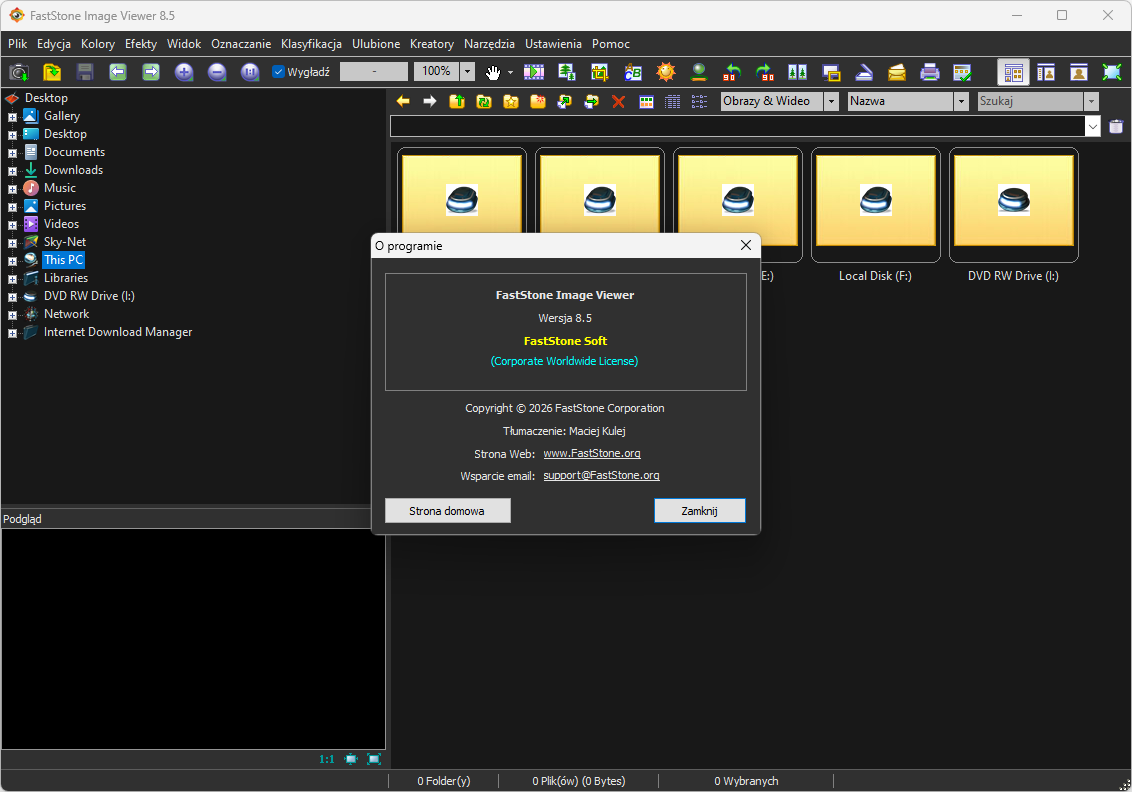Expand the Pictures tree node
Viewport: 1132px width, 792px height.
[x=12, y=207]
